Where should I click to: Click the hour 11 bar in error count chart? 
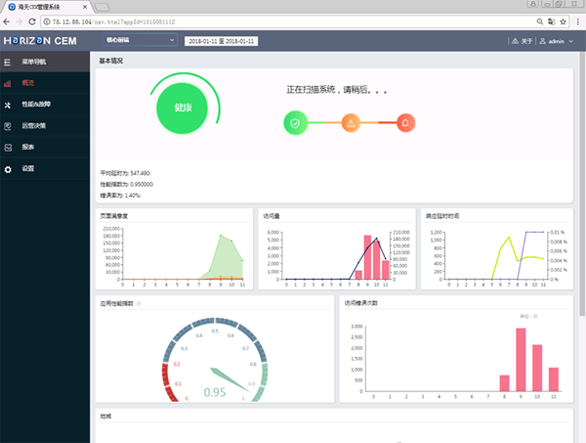pos(553,379)
